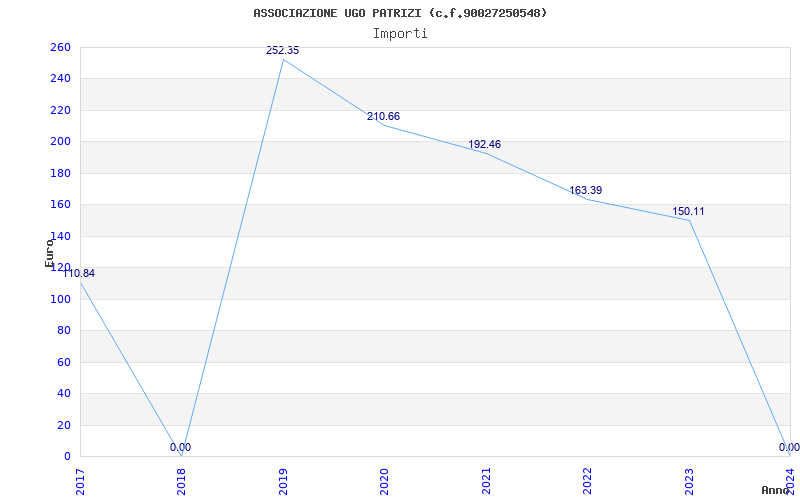The height and width of the screenshot is (500, 800).
Task: Click the 0.00 data label at 2024
Action: click(x=789, y=447)
